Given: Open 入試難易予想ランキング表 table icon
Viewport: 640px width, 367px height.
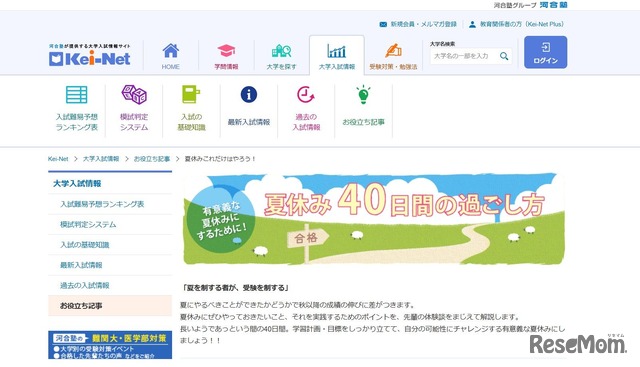Looking at the screenshot, I should coord(77,95).
